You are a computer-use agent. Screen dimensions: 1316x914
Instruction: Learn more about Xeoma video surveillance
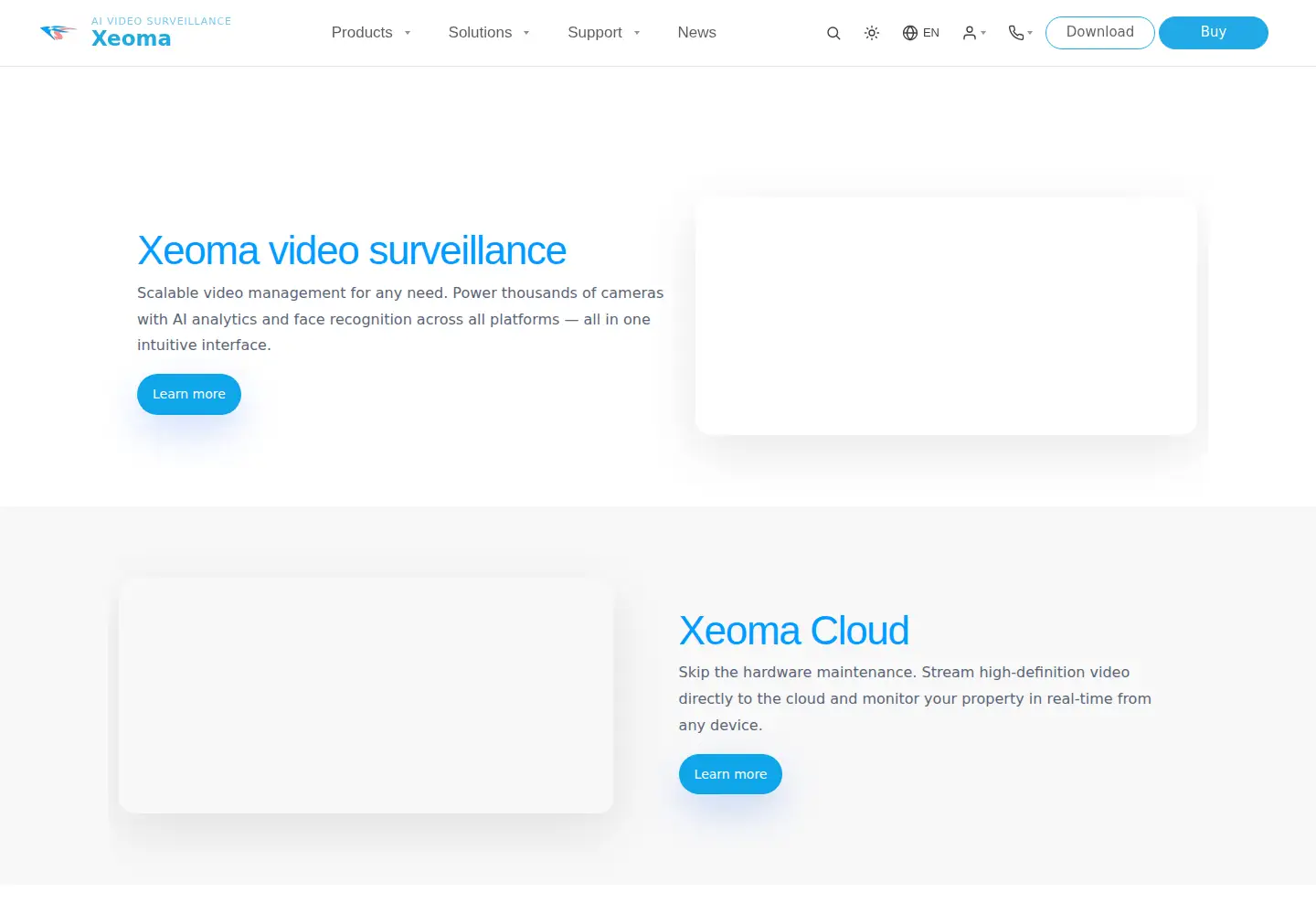click(x=189, y=394)
